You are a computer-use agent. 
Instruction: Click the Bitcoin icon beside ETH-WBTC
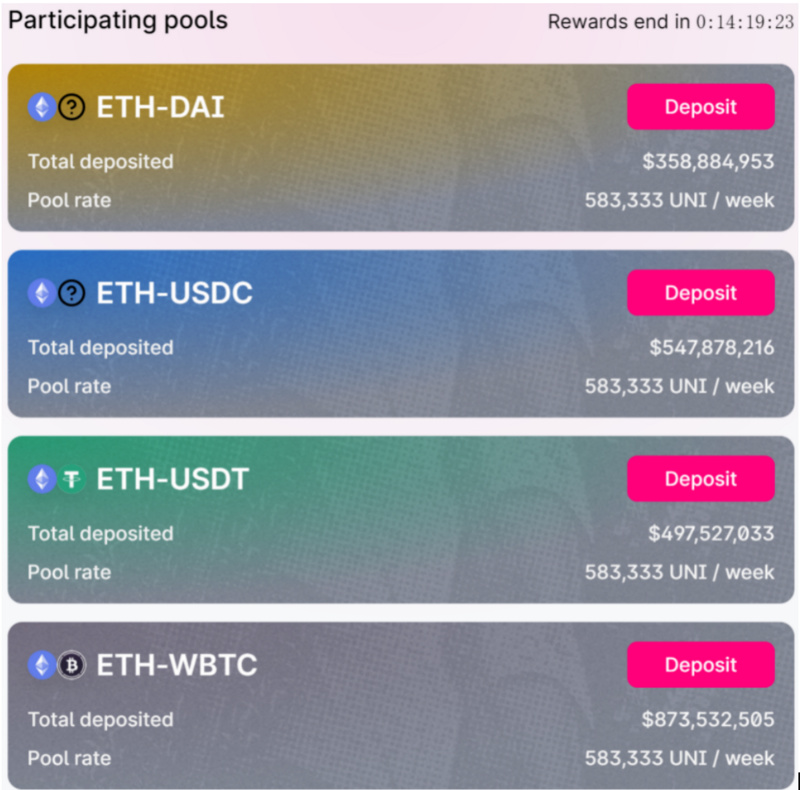pos(71,664)
